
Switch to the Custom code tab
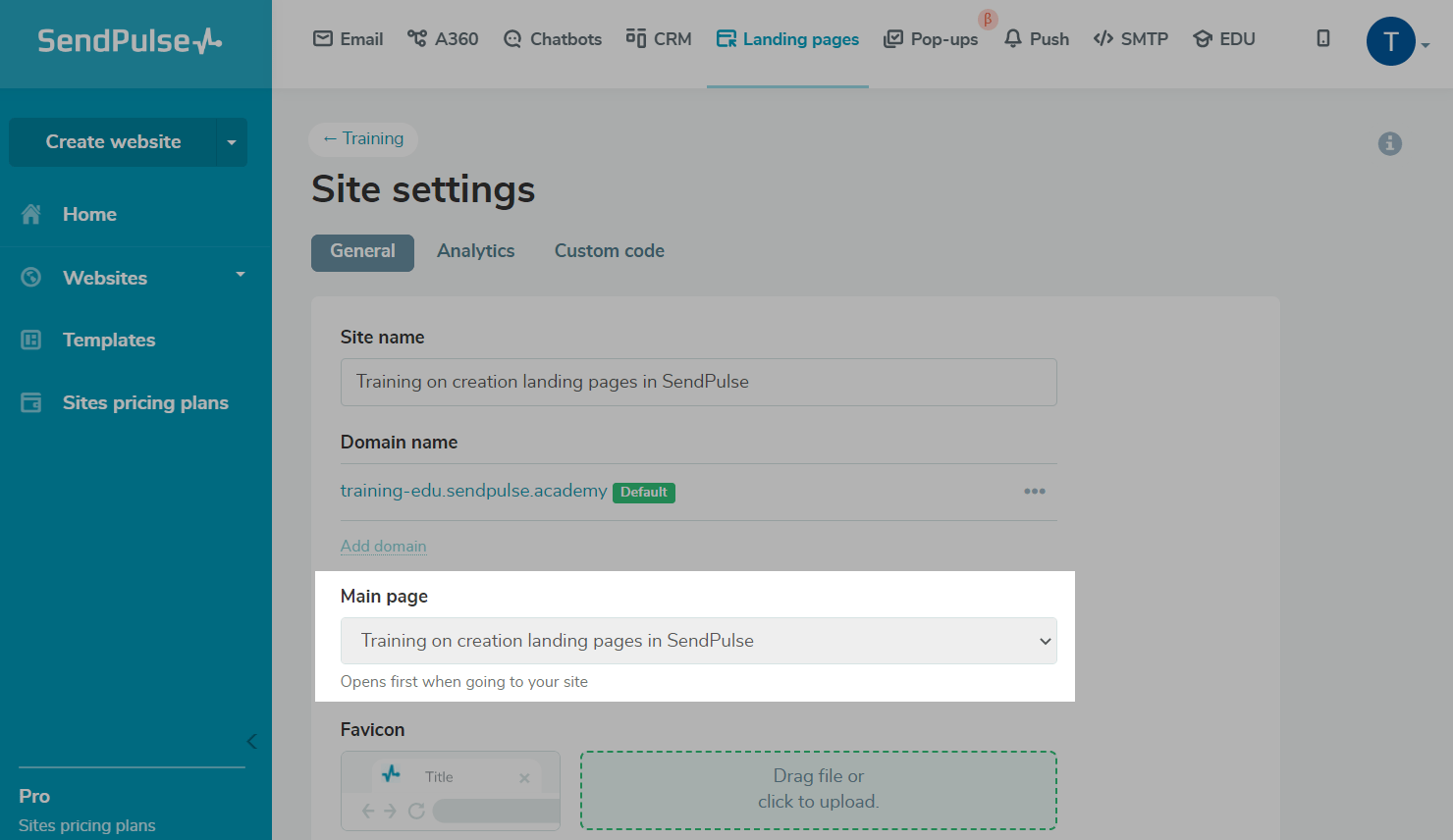pyautogui.click(x=610, y=251)
